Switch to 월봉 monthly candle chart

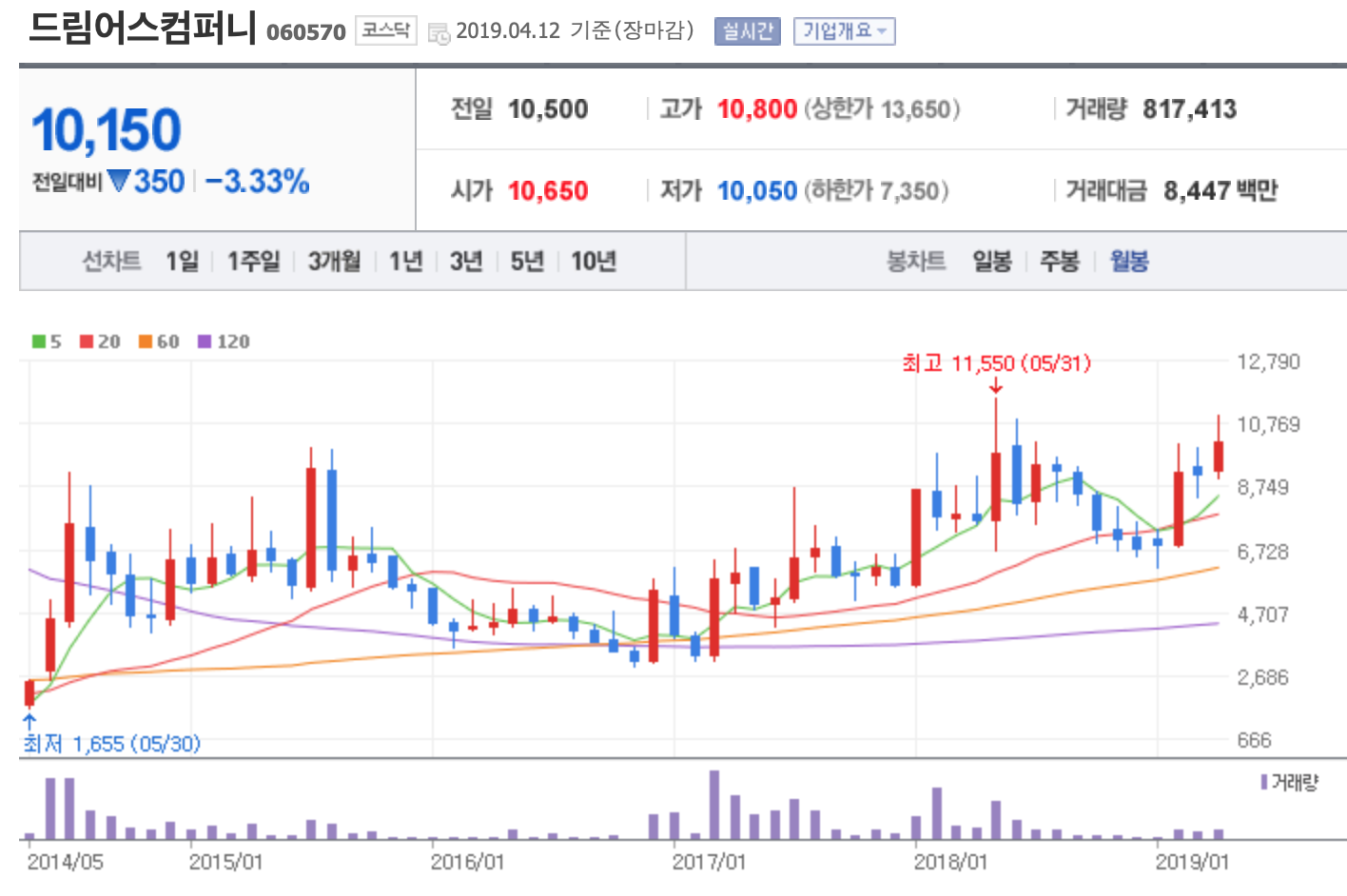point(1129,261)
